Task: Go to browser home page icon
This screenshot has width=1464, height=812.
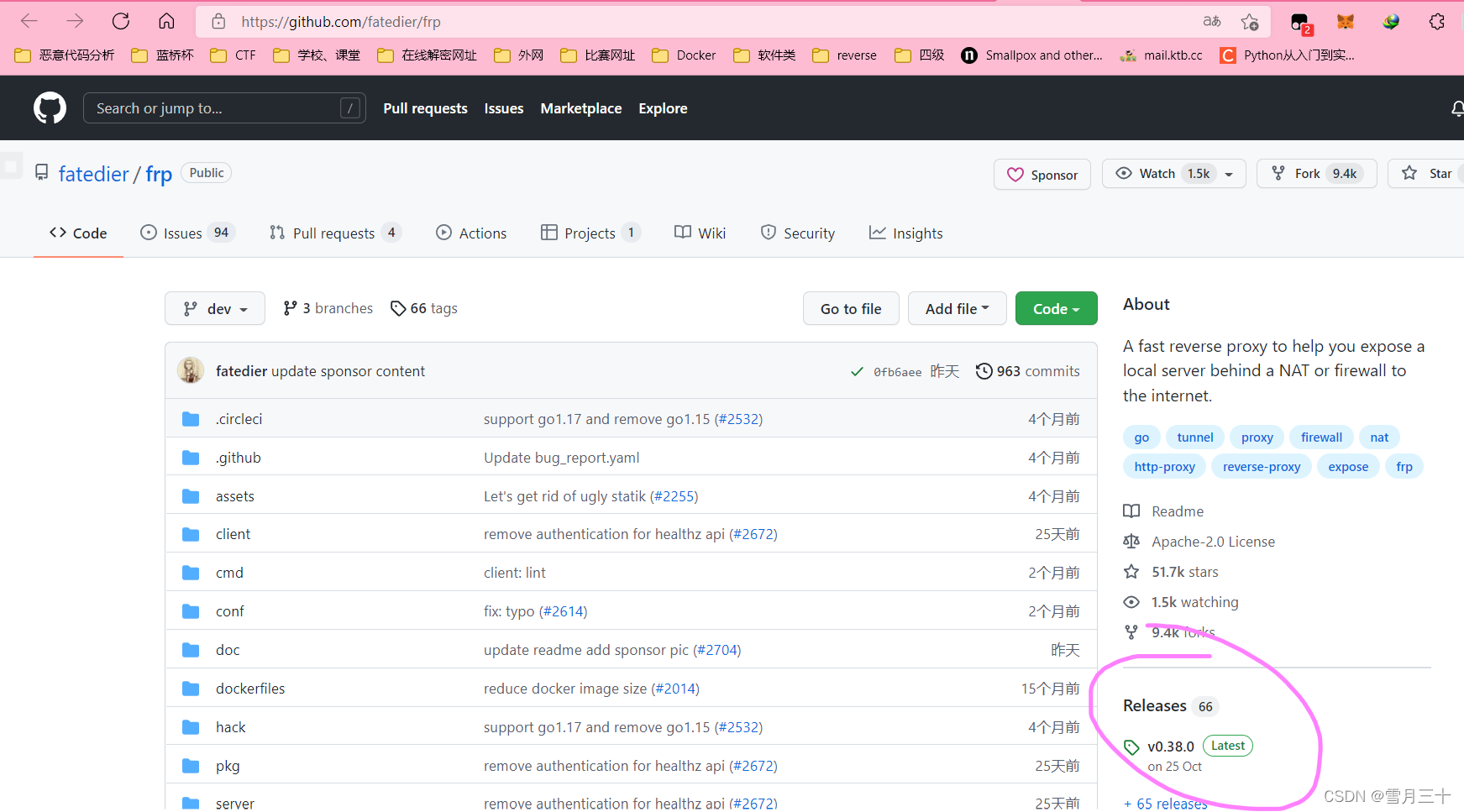Action: 166,21
